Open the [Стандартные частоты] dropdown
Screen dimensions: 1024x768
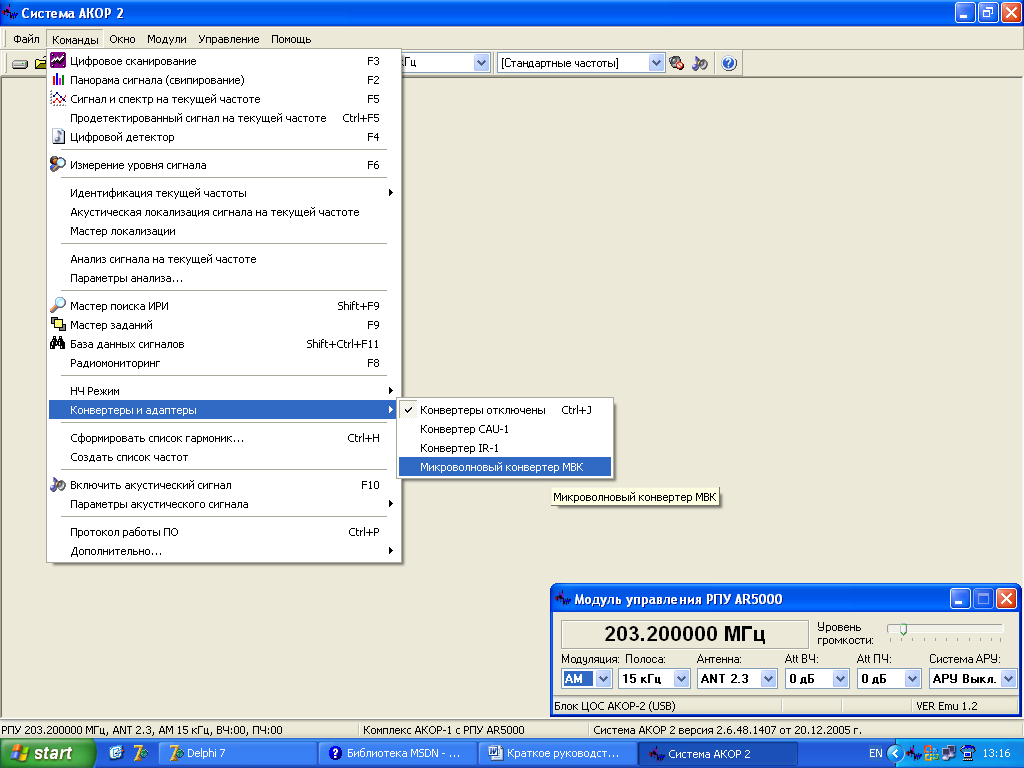[x=656, y=63]
